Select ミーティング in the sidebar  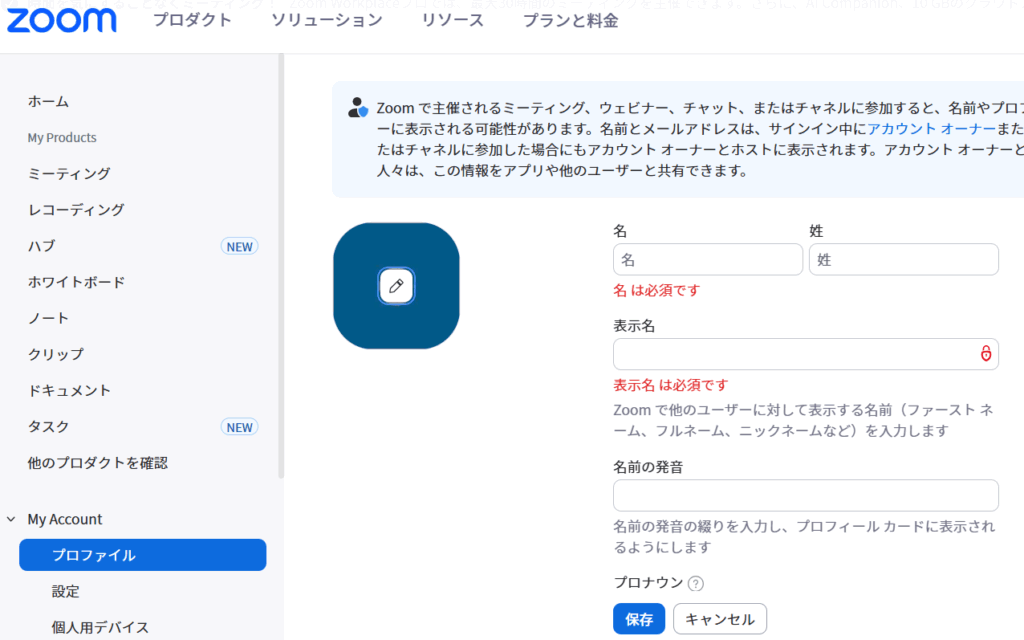pos(69,174)
